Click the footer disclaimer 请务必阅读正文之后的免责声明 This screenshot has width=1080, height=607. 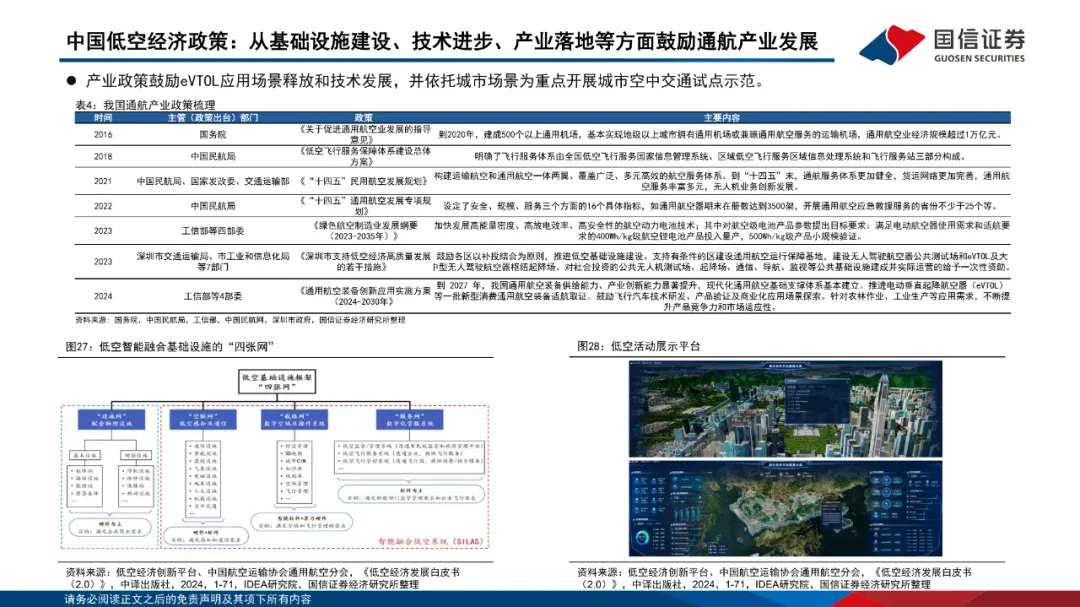pos(188,599)
